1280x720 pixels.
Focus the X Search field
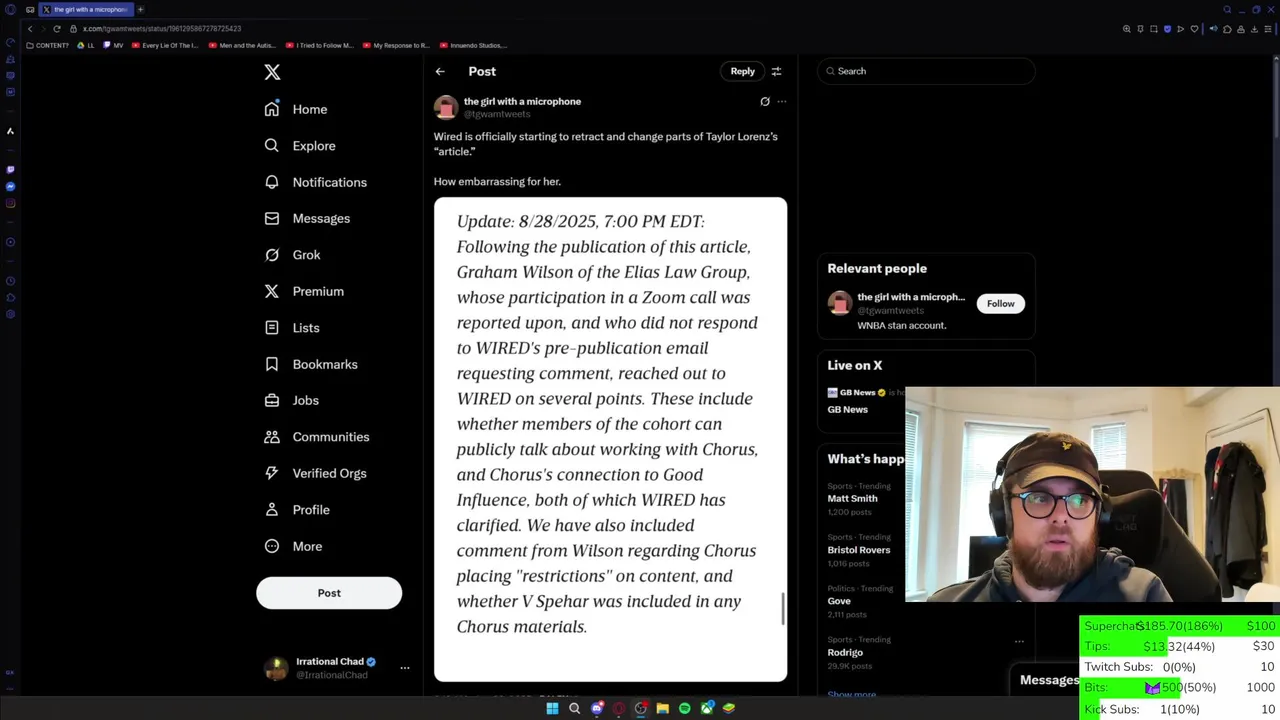[x=926, y=71]
